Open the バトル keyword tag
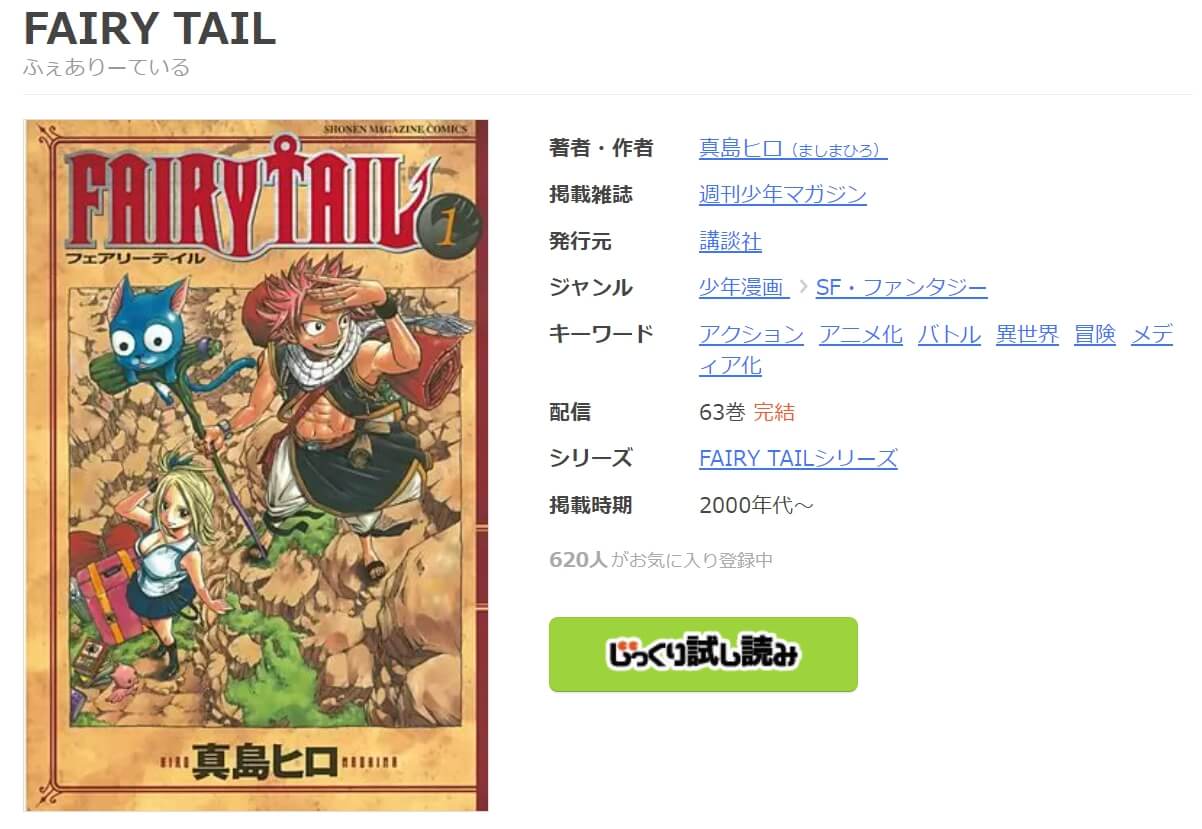Image resolution: width=1202 pixels, height=829 pixels. pos(949,335)
